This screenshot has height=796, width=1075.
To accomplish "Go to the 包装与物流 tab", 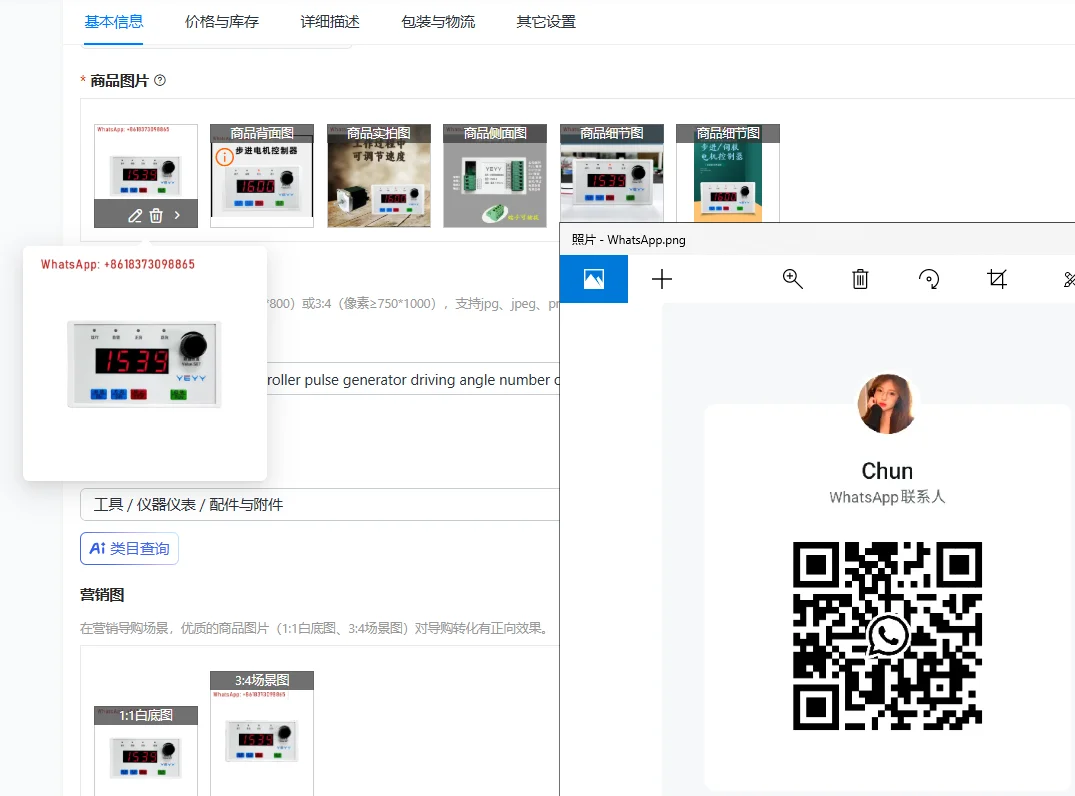I will pos(437,22).
